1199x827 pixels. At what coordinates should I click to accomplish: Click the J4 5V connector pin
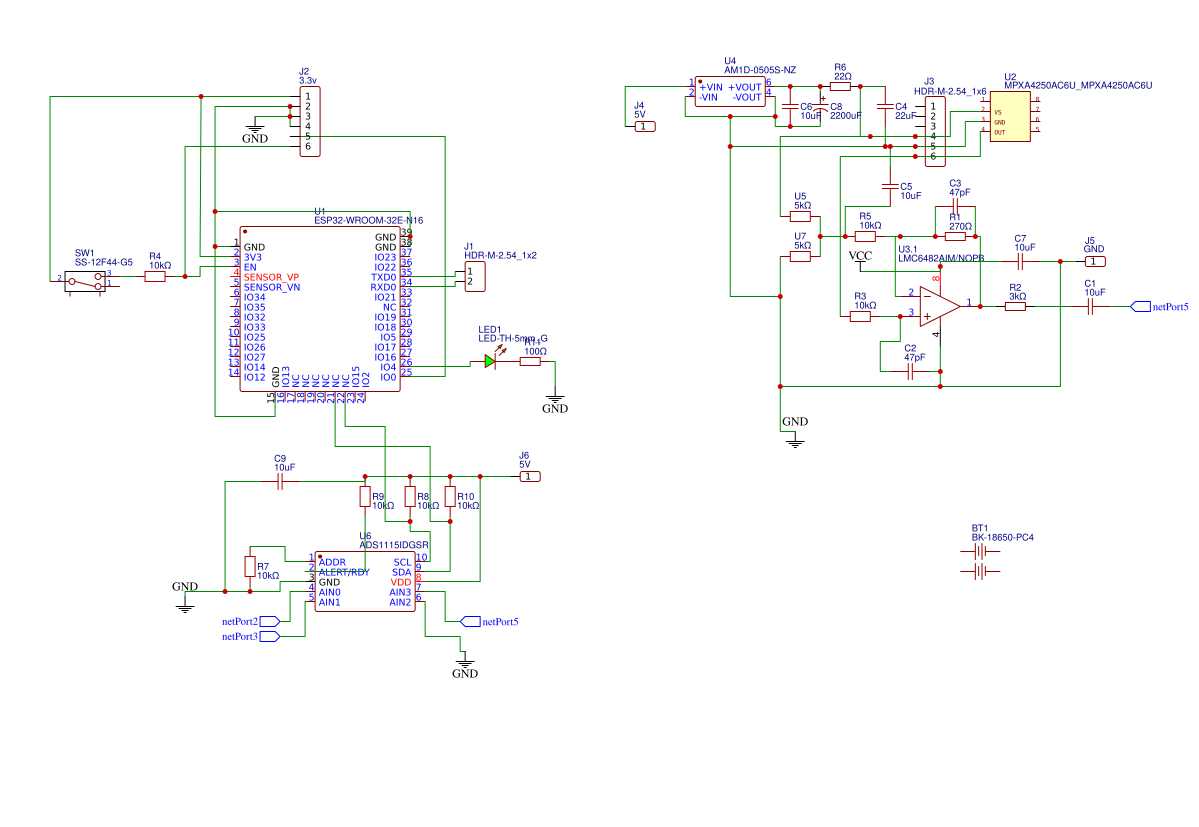coord(645,126)
